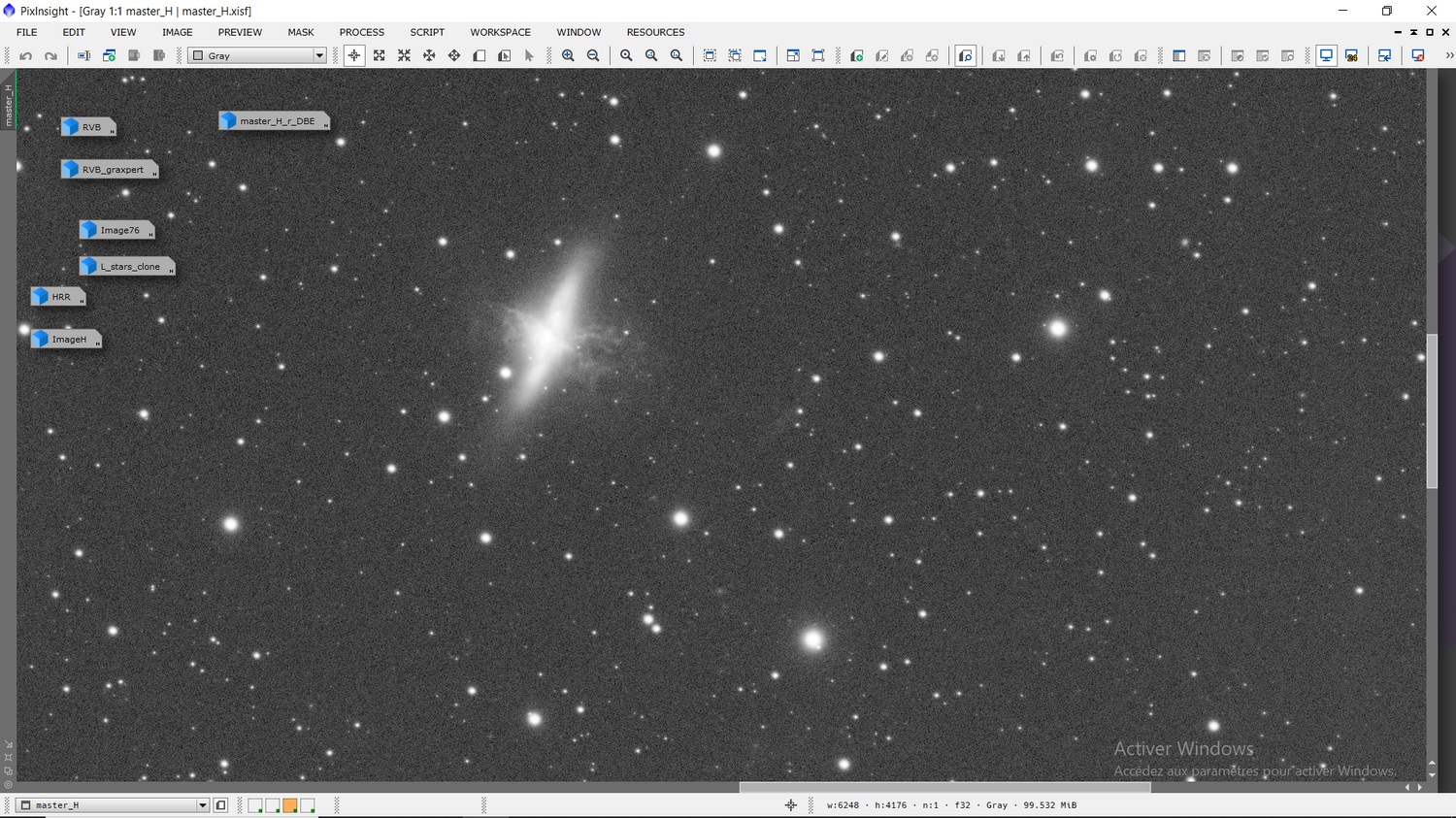Click the vertical scrollbar thumb of image view
The width and height of the screenshot is (1456, 818).
[1432, 411]
